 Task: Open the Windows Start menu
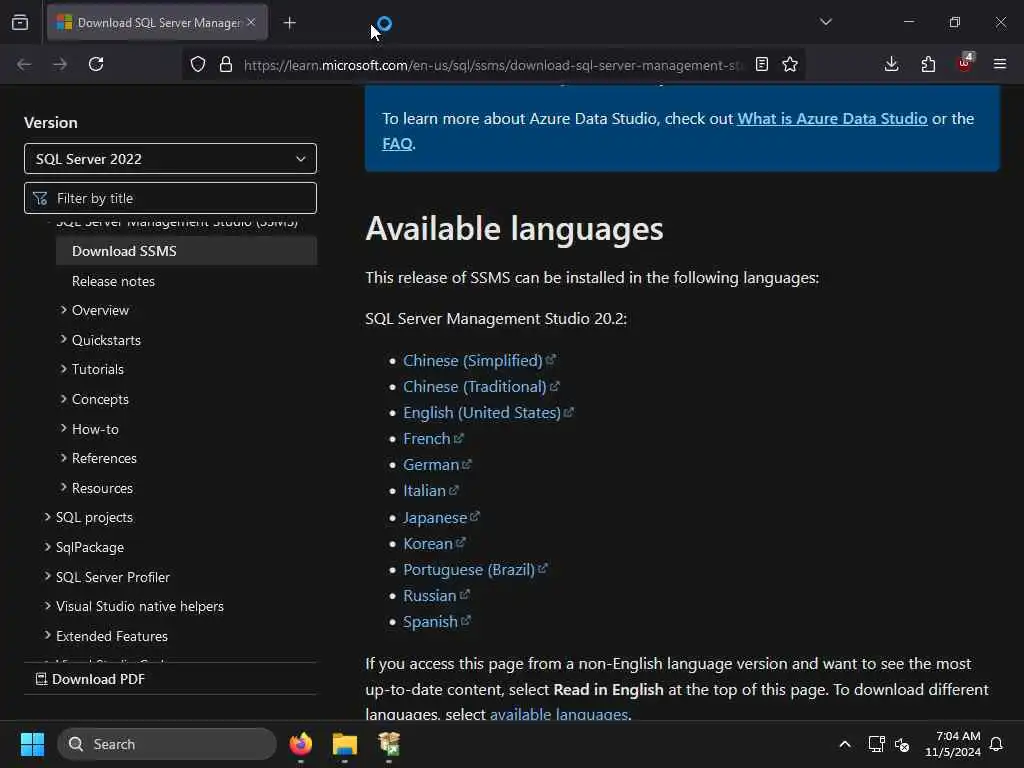32,744
